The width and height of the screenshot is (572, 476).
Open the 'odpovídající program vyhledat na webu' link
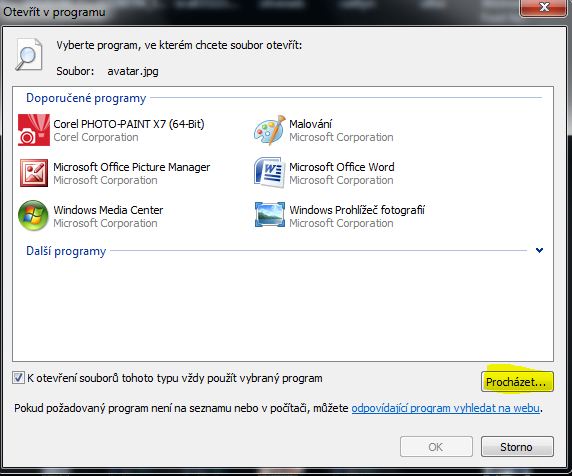445,408
